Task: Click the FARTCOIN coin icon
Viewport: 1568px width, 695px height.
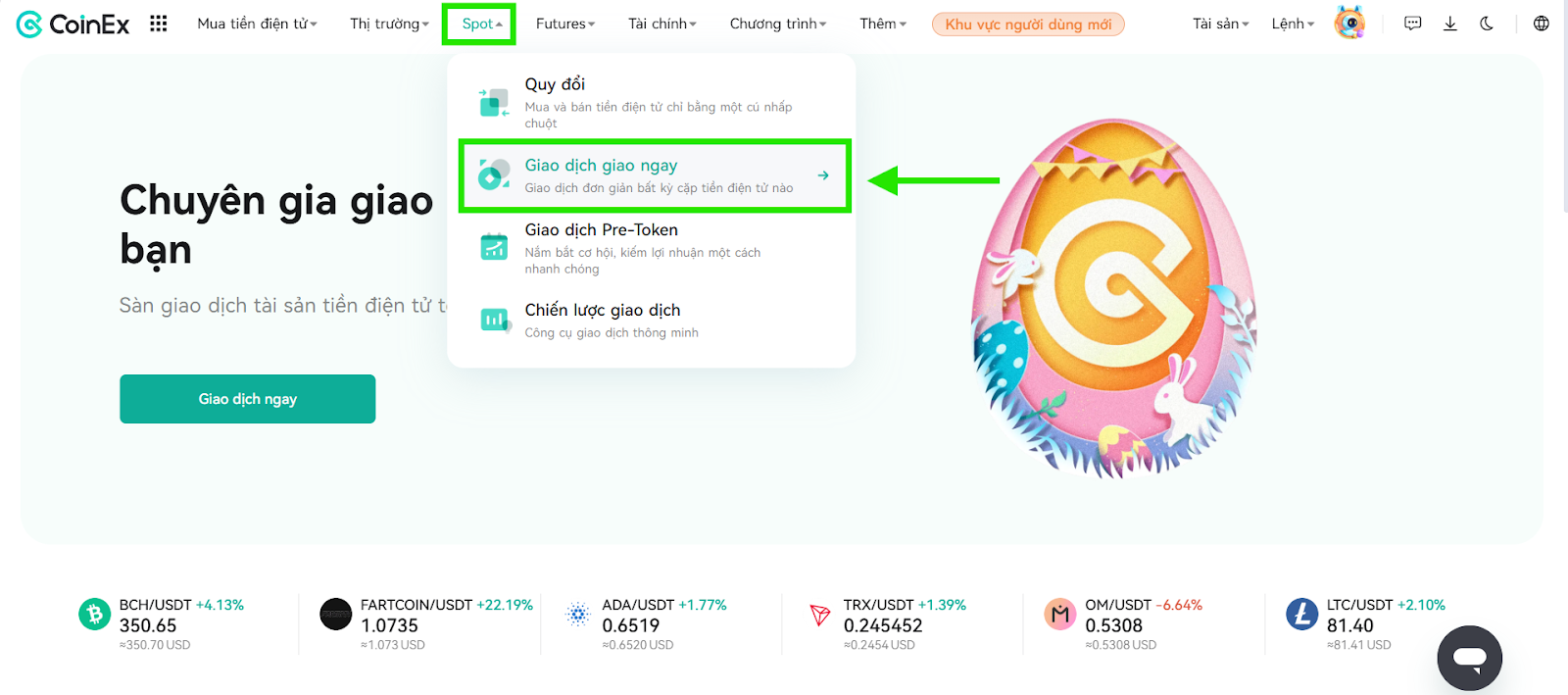Action: tap(336, 615)
